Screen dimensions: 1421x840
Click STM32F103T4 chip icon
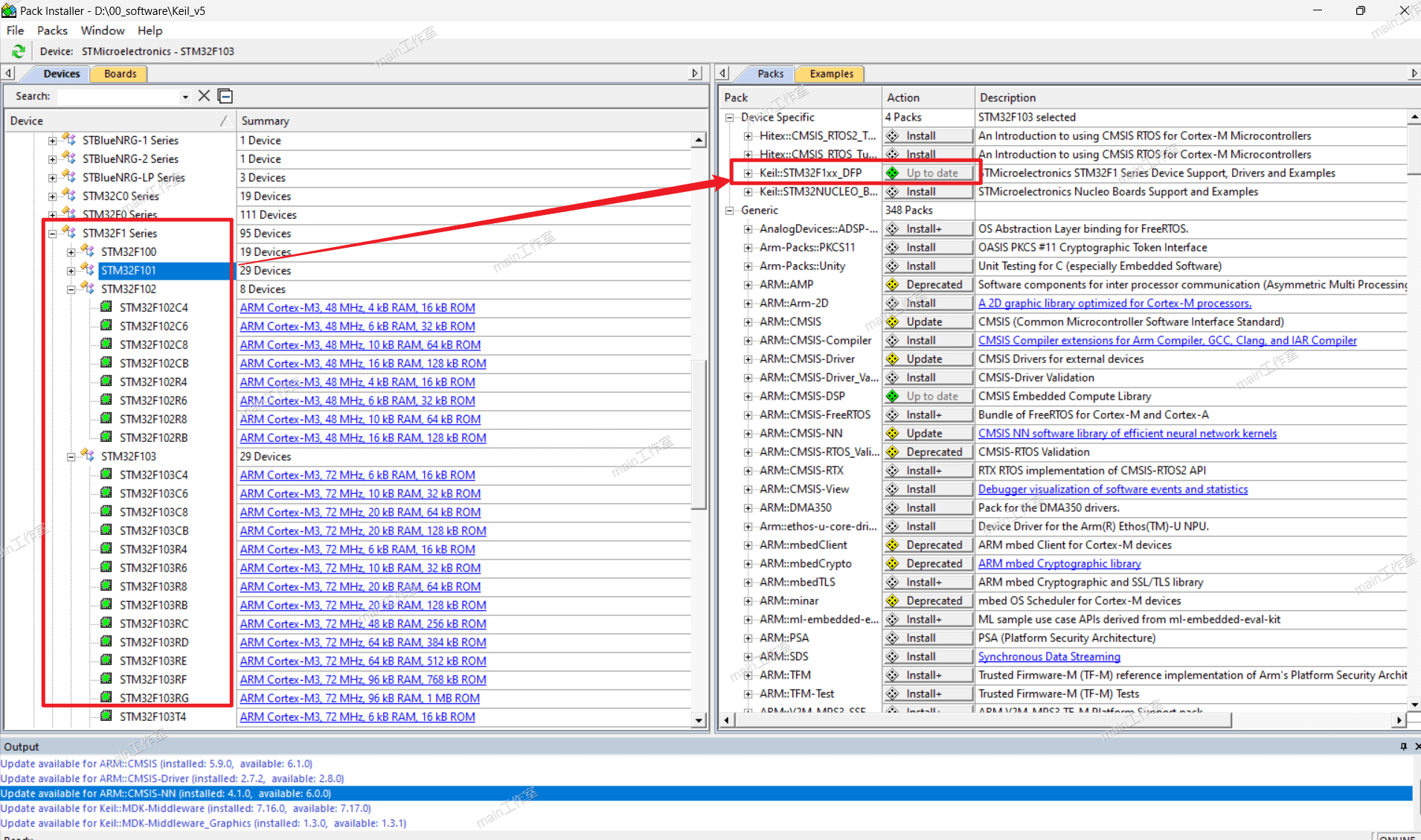coord(106,716)
